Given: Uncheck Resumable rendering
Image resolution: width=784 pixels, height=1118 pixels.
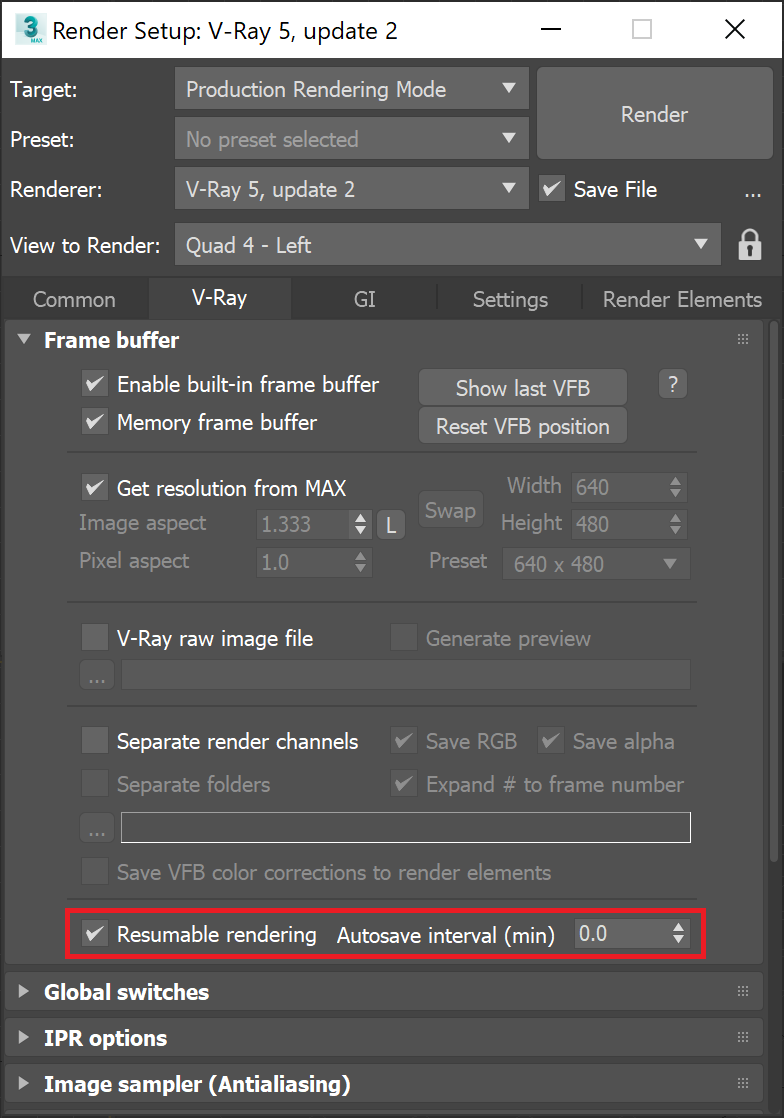Looking at the screenshot, I should click(x=94, y=934).
